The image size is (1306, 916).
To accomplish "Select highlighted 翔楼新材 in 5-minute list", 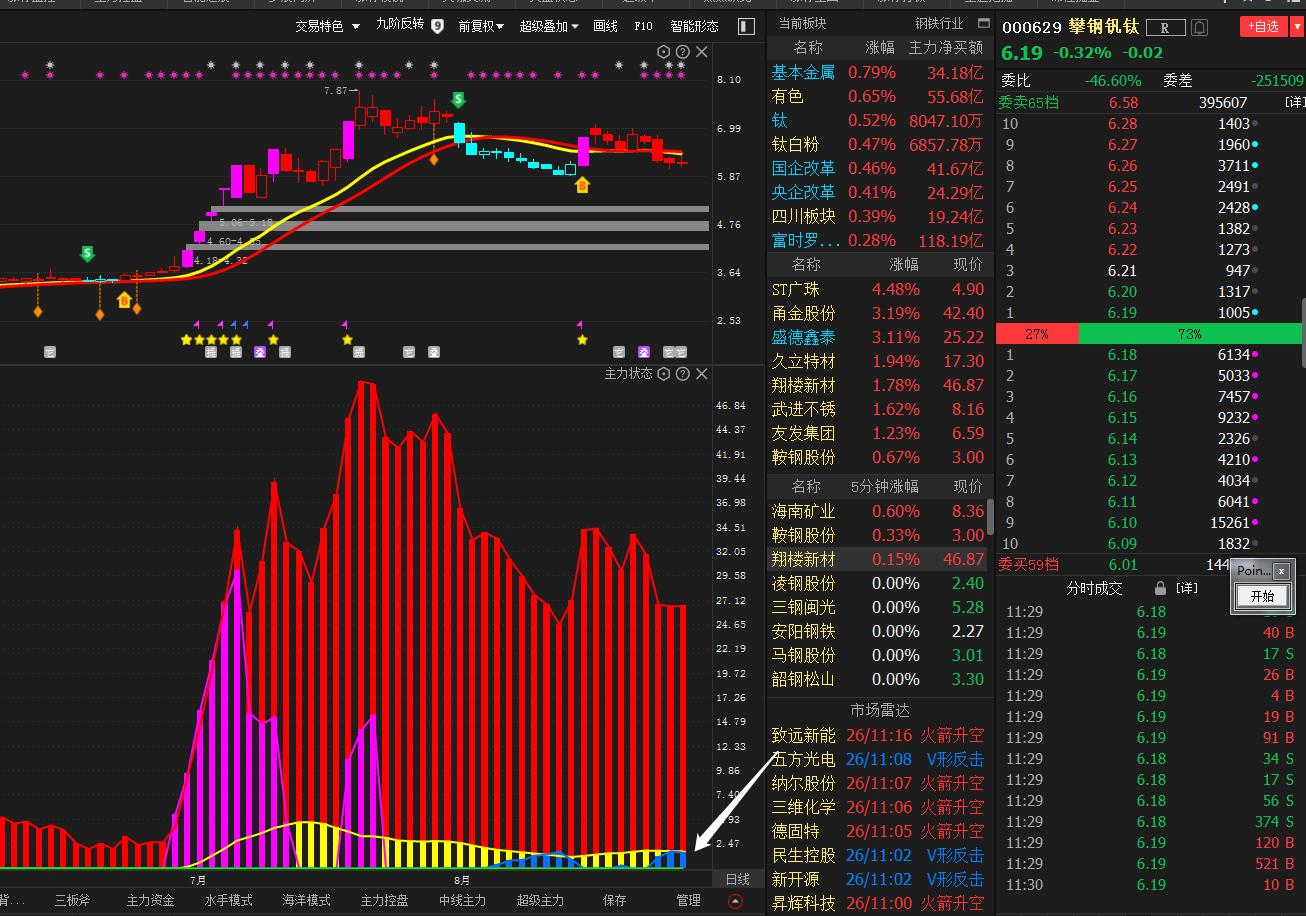I will coord(878,560).
